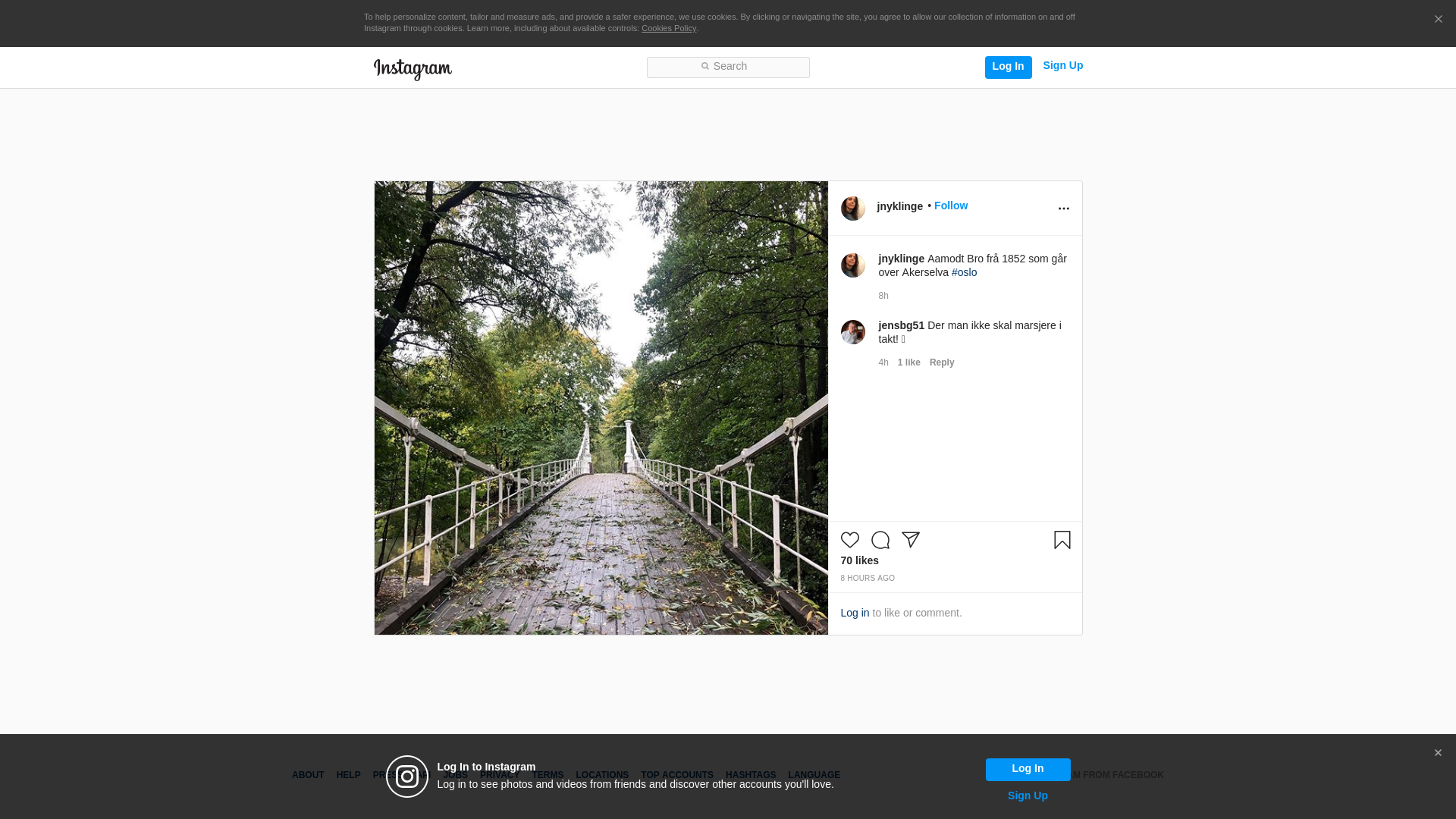Image resolution: width=1456 pixels, height=819 pixels.
Task: Click the Sign Up link in header
Action: pos(1063,66)
